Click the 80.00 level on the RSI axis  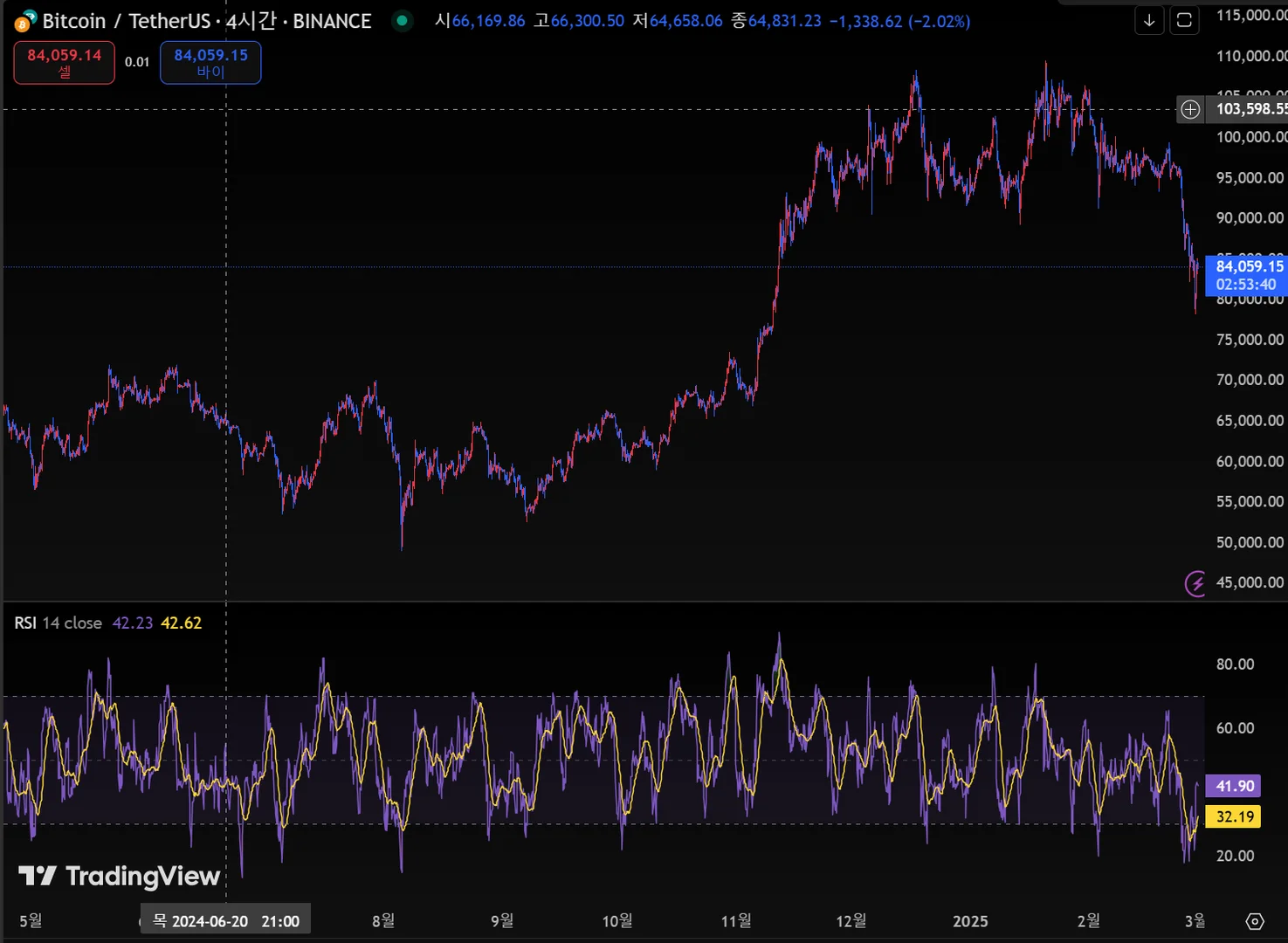tap(1236, 664)
